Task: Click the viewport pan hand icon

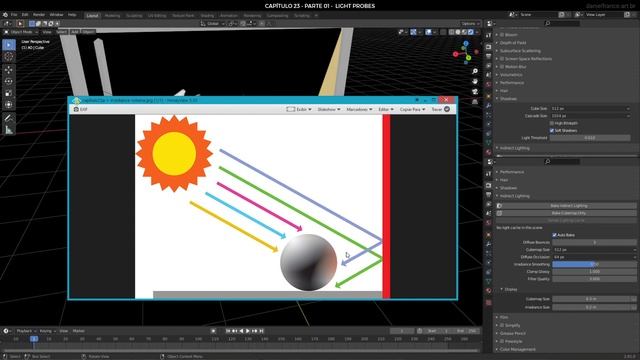Action: point(475,81)
